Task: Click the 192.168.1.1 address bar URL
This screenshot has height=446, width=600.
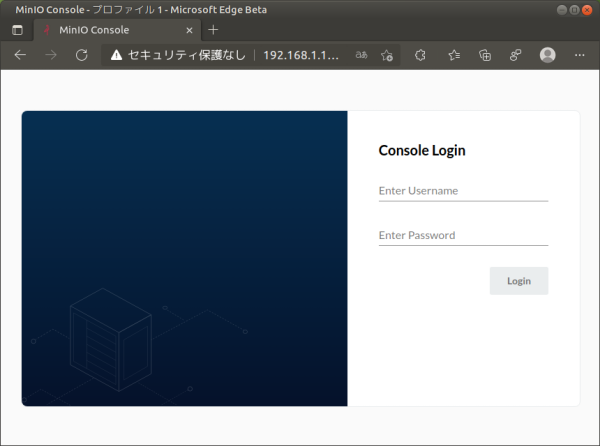Action: click(301, 55)
